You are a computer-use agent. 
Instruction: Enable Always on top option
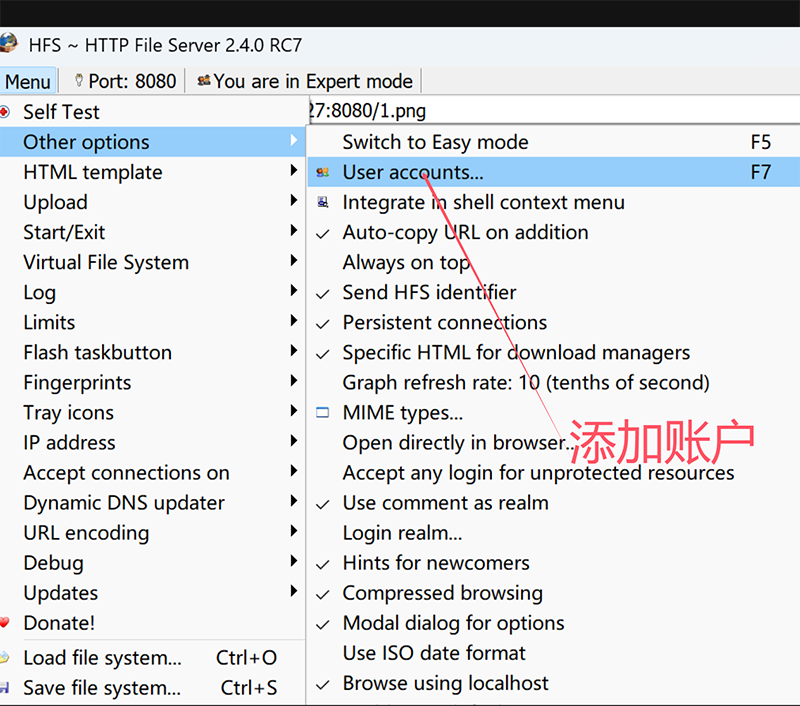(554, 263)
